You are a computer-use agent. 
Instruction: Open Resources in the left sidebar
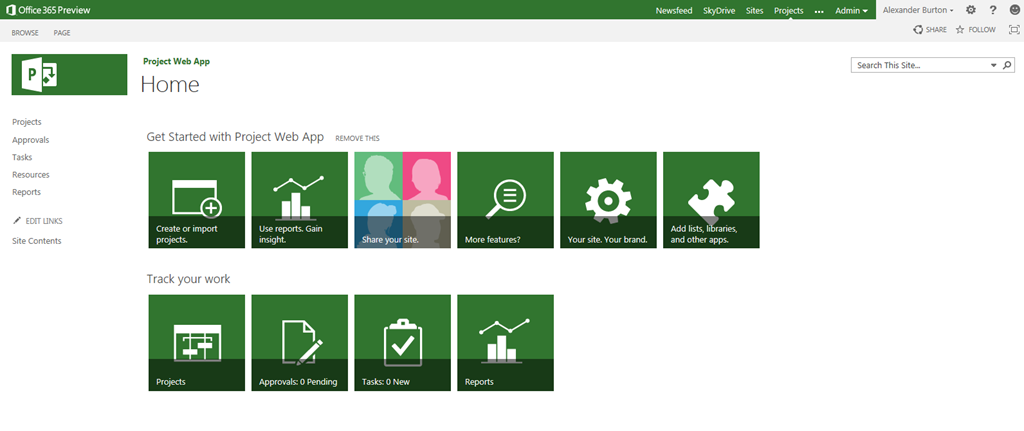(x=31, y=175)
